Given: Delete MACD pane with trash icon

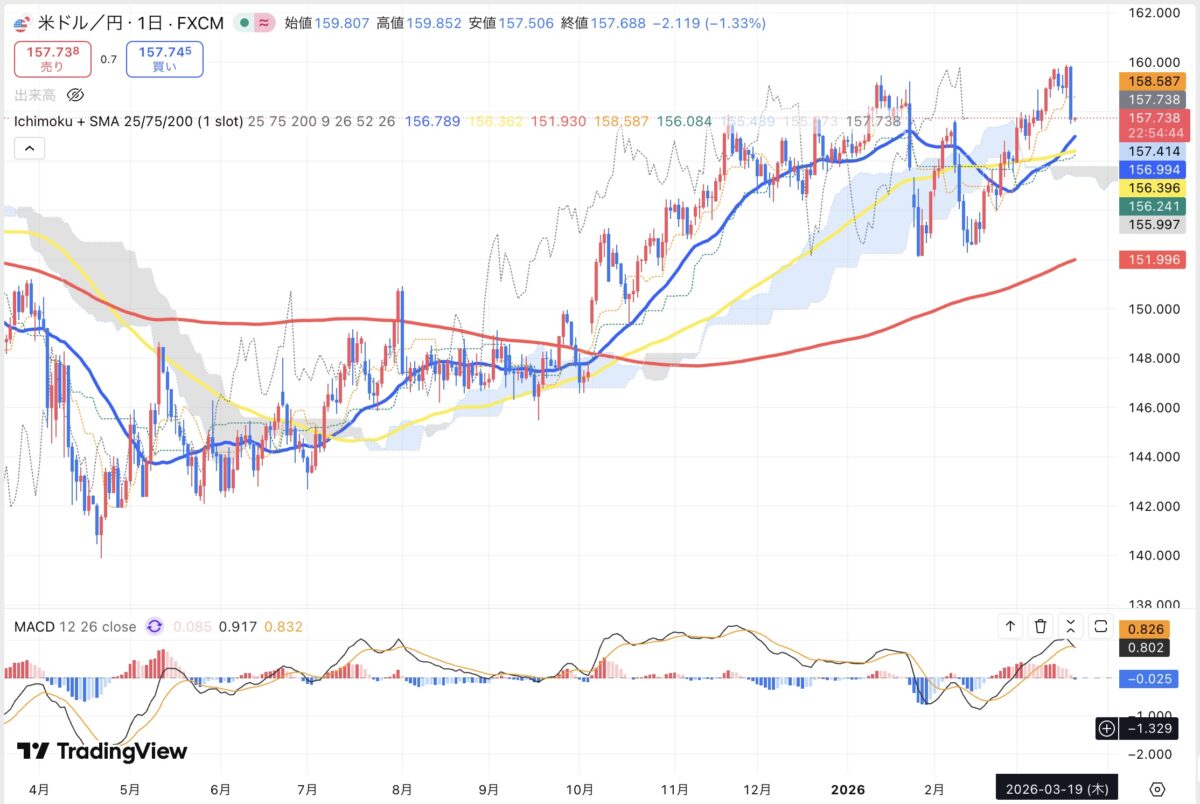Looking at the screenshot, I should (1040, 626).
